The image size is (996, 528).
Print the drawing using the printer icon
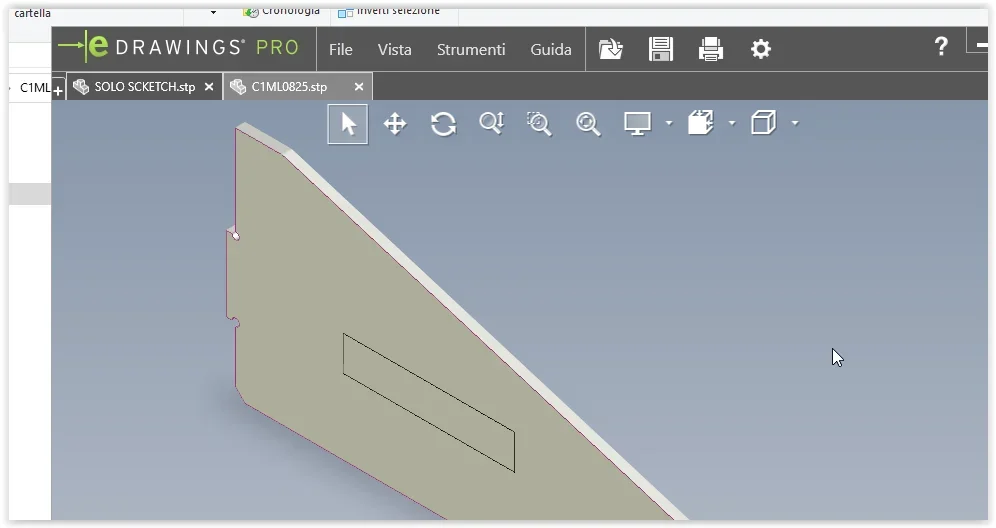point(711,49)
